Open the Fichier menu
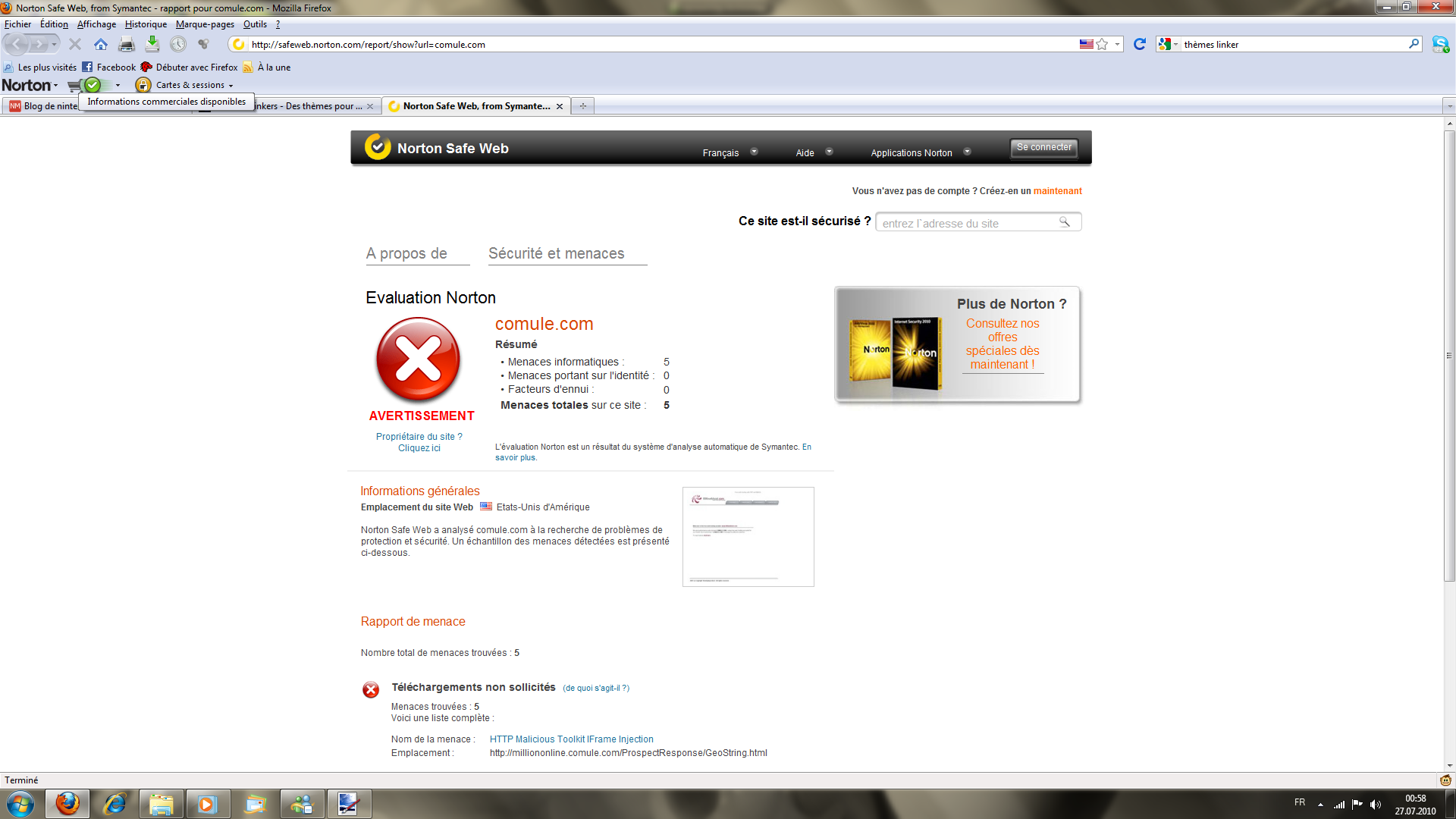Viewport: 1456px width, 819px height. pos(17,24)
